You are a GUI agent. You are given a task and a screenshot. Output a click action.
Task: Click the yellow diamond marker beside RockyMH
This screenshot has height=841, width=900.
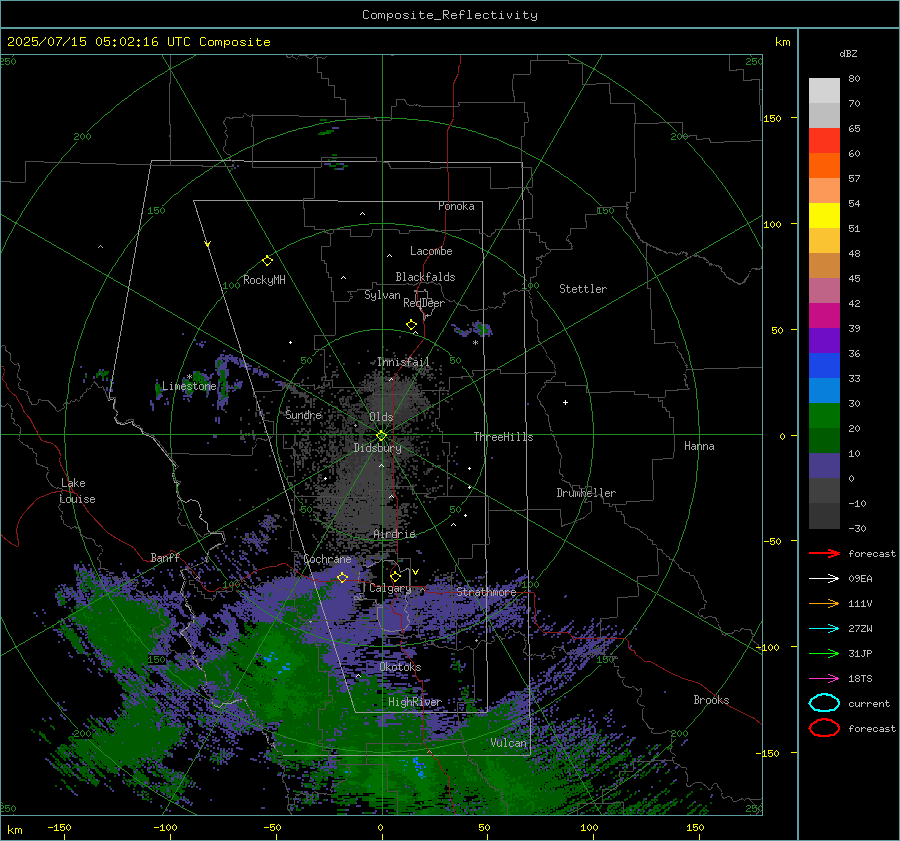pos(267,261)
